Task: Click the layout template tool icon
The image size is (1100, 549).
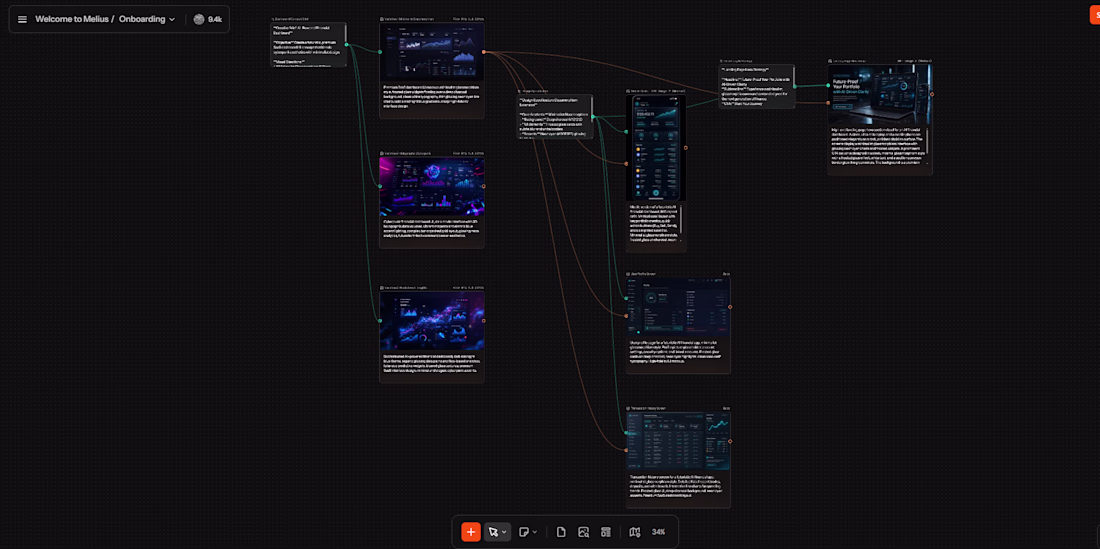Action: coord(605,531)
